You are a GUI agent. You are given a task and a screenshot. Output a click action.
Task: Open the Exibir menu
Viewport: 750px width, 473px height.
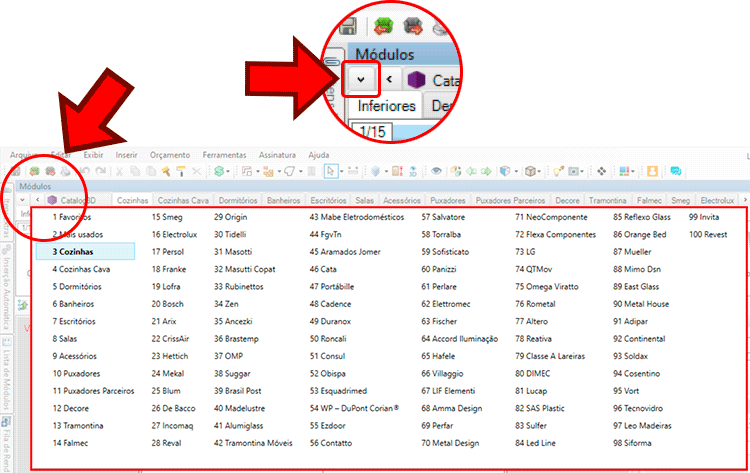93,155
